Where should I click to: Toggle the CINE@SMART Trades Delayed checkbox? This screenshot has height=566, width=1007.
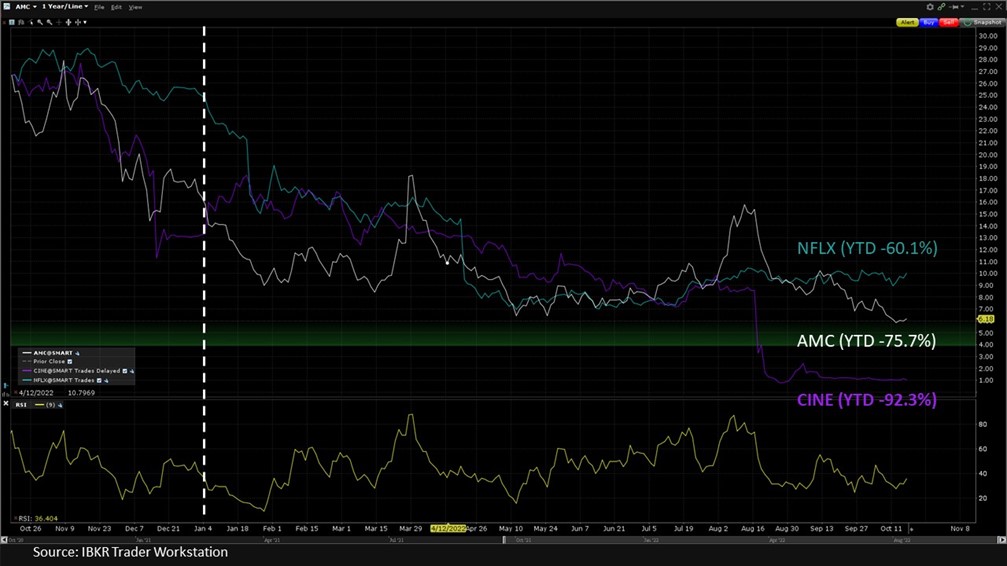click(x=125, y=371)
